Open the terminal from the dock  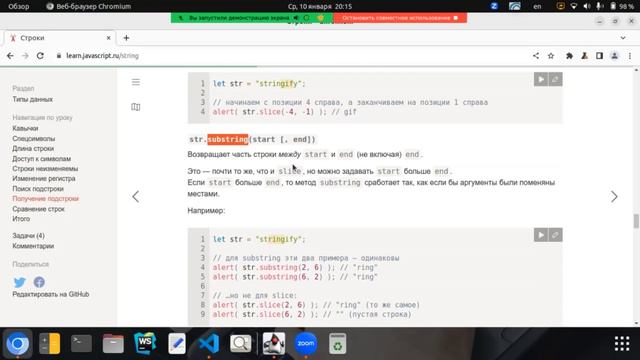click(x=81, y=343)
